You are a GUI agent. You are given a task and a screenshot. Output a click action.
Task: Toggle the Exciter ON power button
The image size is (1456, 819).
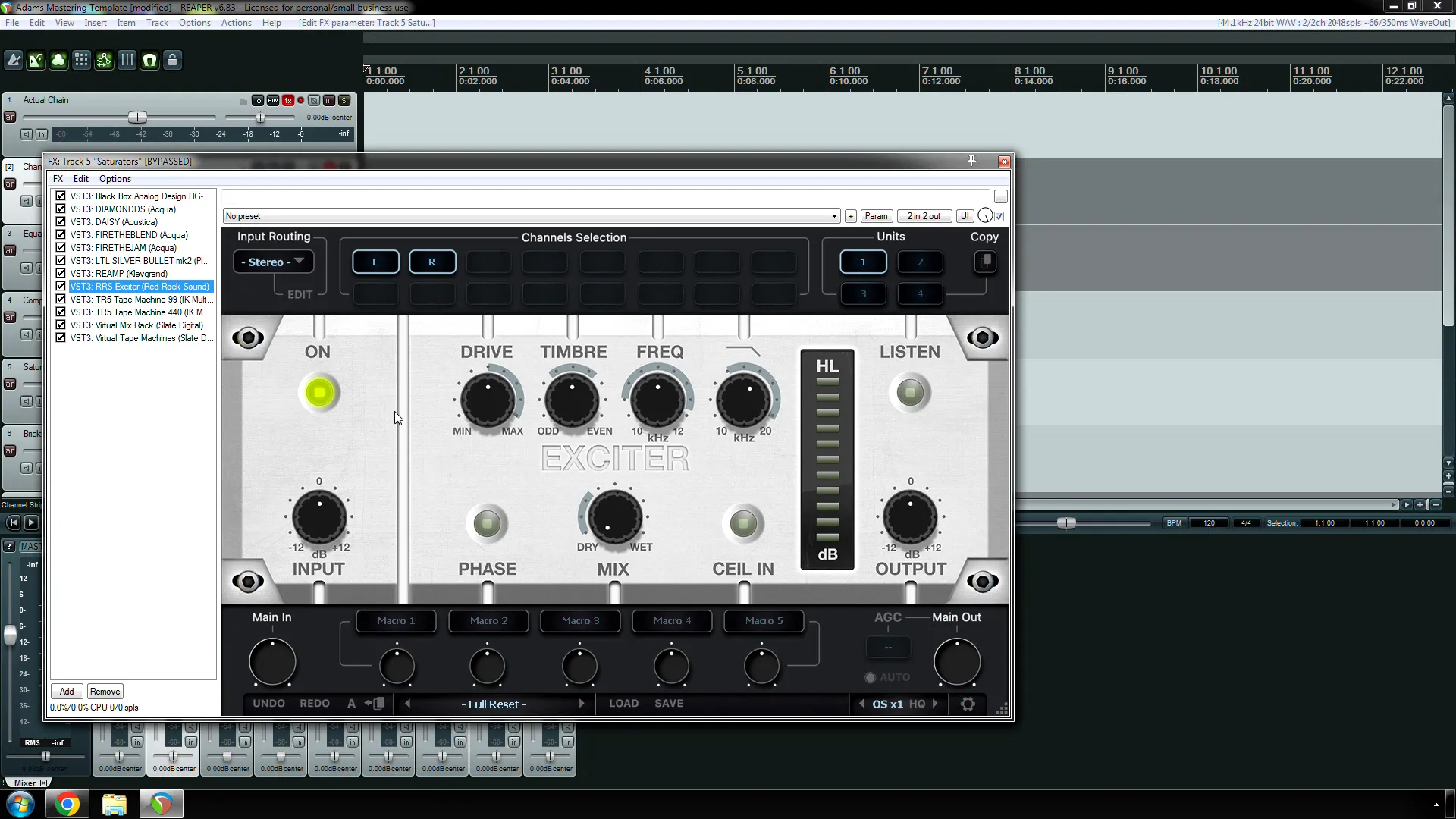[319, 393]
